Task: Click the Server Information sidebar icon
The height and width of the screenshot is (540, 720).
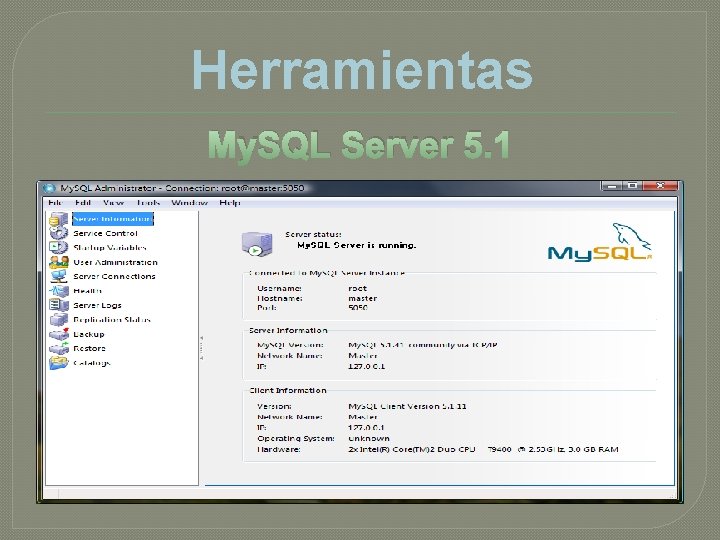Action: pos(59,219)
